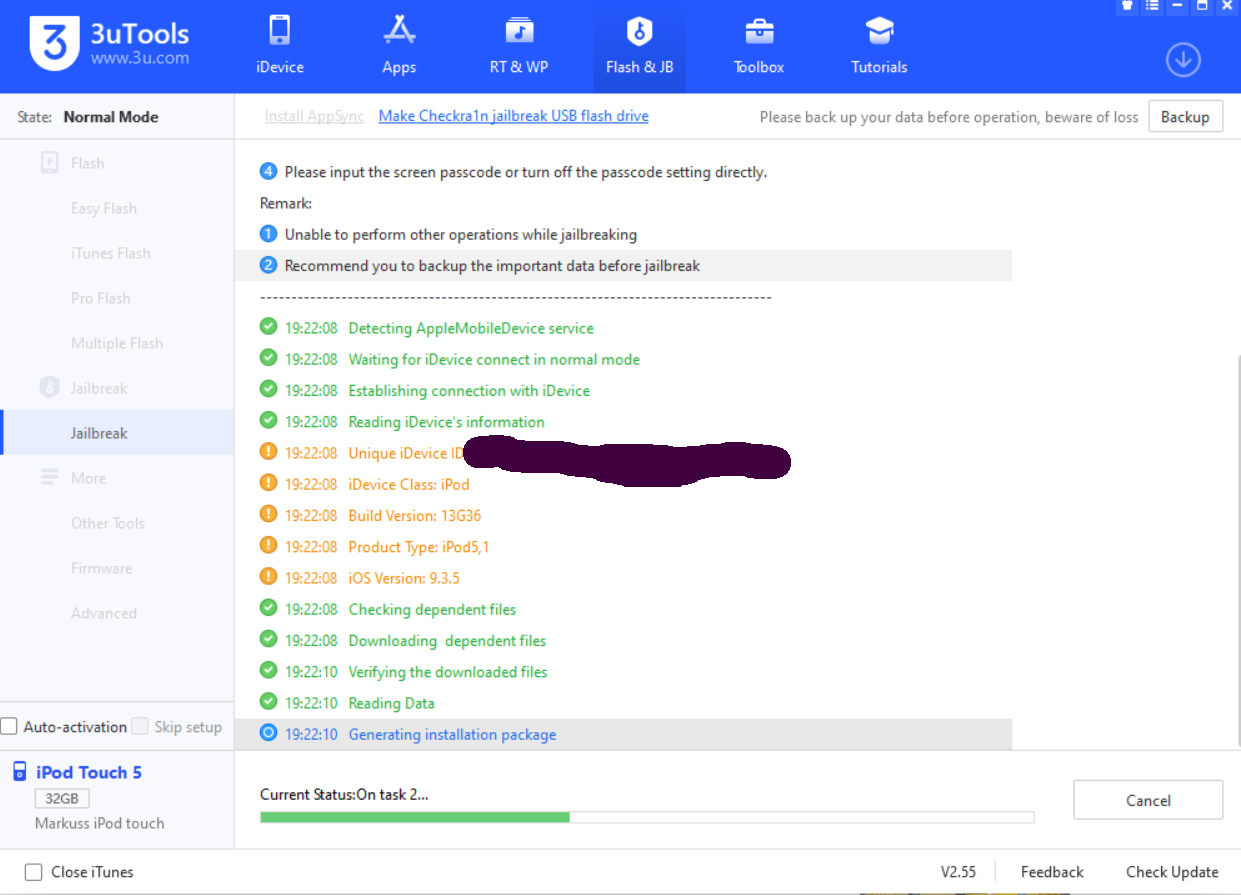Click the Cancel button
The width and height of the screenshot is (1241, 895).
click(1147, 800)
